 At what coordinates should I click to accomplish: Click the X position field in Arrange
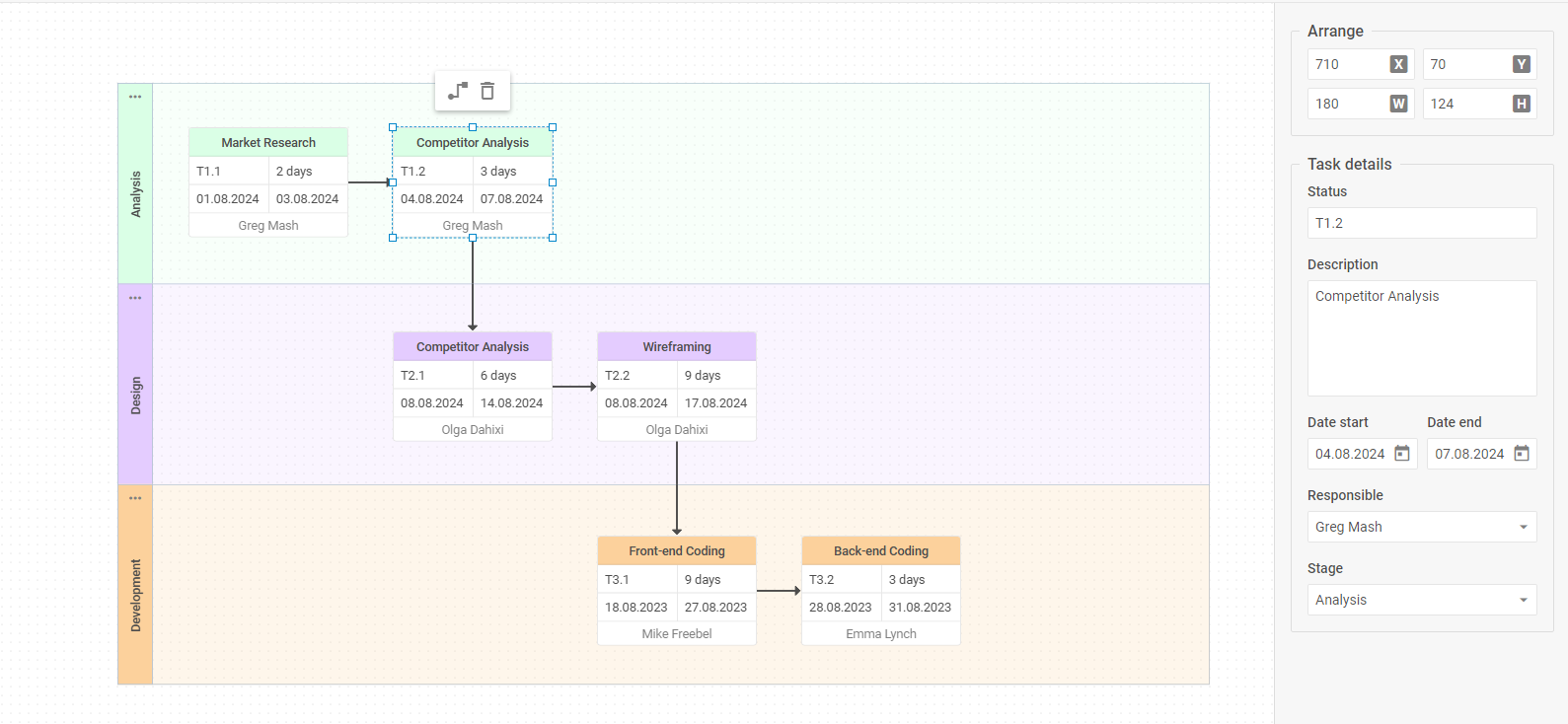(x=1348, y=64)
